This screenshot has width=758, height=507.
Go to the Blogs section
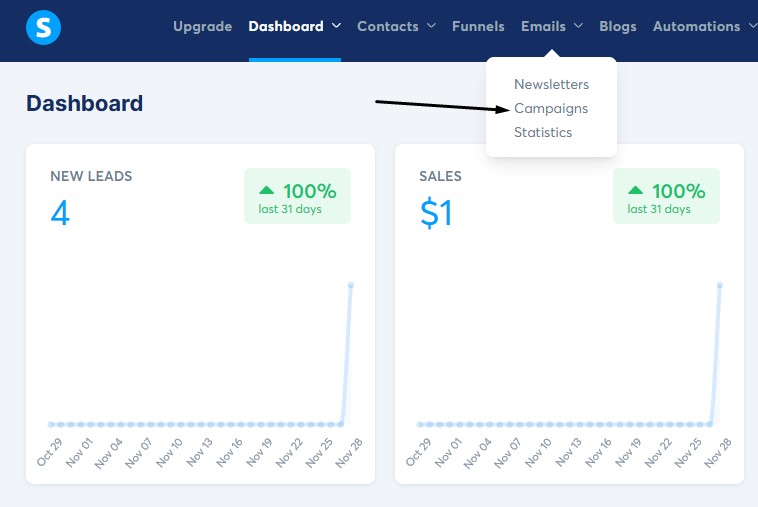coord(617,27)
